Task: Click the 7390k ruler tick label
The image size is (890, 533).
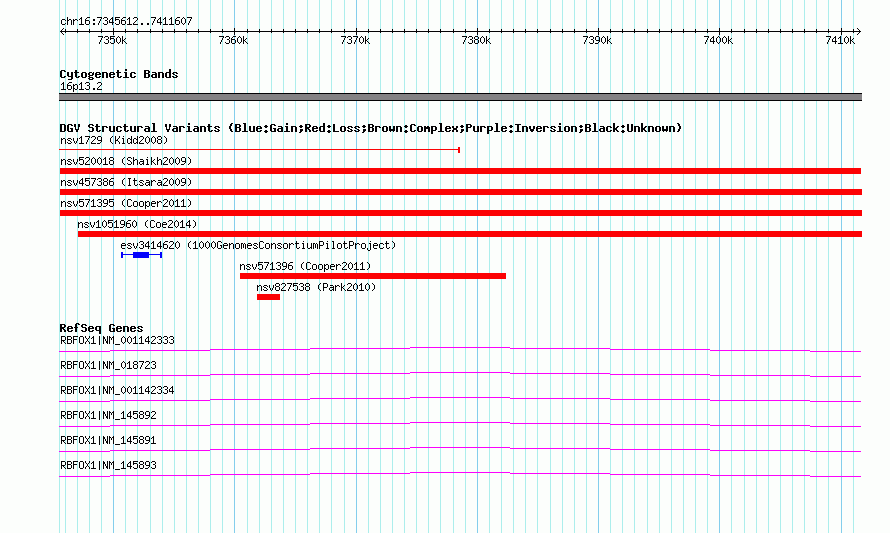Action: tap(597, 40)
